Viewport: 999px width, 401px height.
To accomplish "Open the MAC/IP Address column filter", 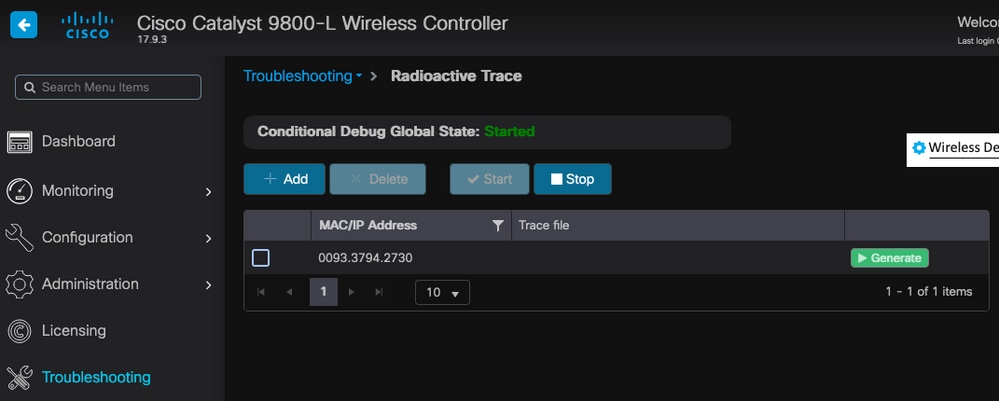I will pyautogui.click(x=498, y=226).
